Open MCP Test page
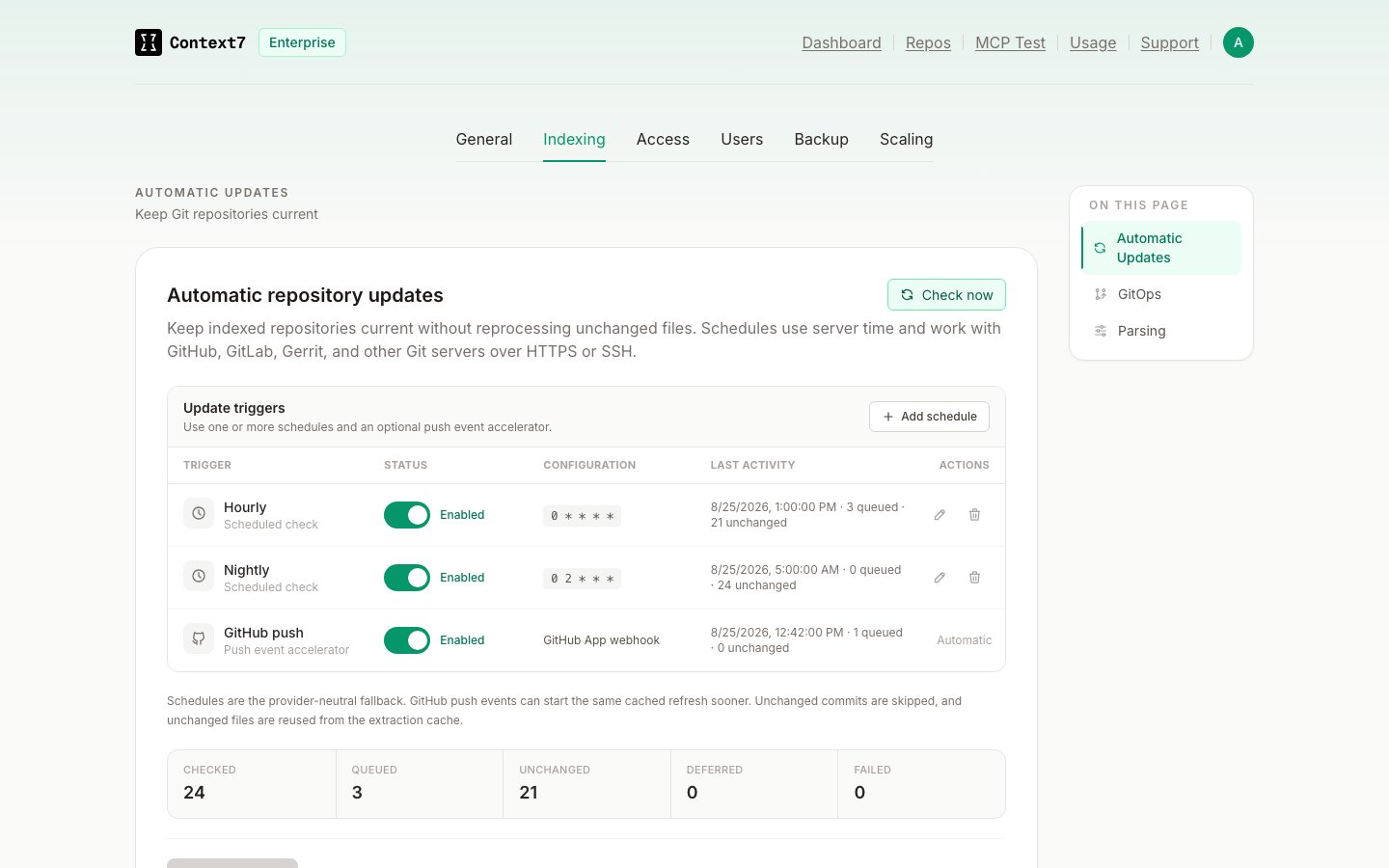Viewport: 1389px width, 868px height. point(1010,42)
